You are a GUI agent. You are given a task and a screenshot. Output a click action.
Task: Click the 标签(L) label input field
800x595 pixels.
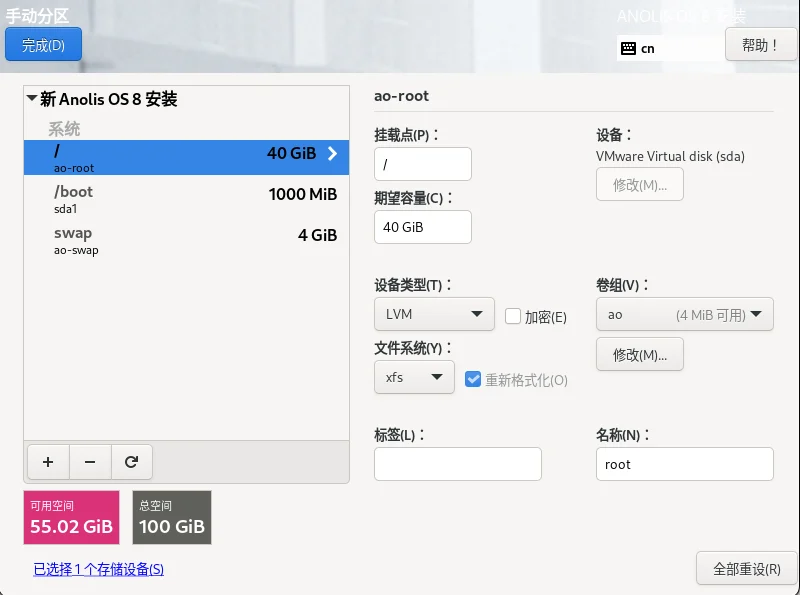coord(458,464)
